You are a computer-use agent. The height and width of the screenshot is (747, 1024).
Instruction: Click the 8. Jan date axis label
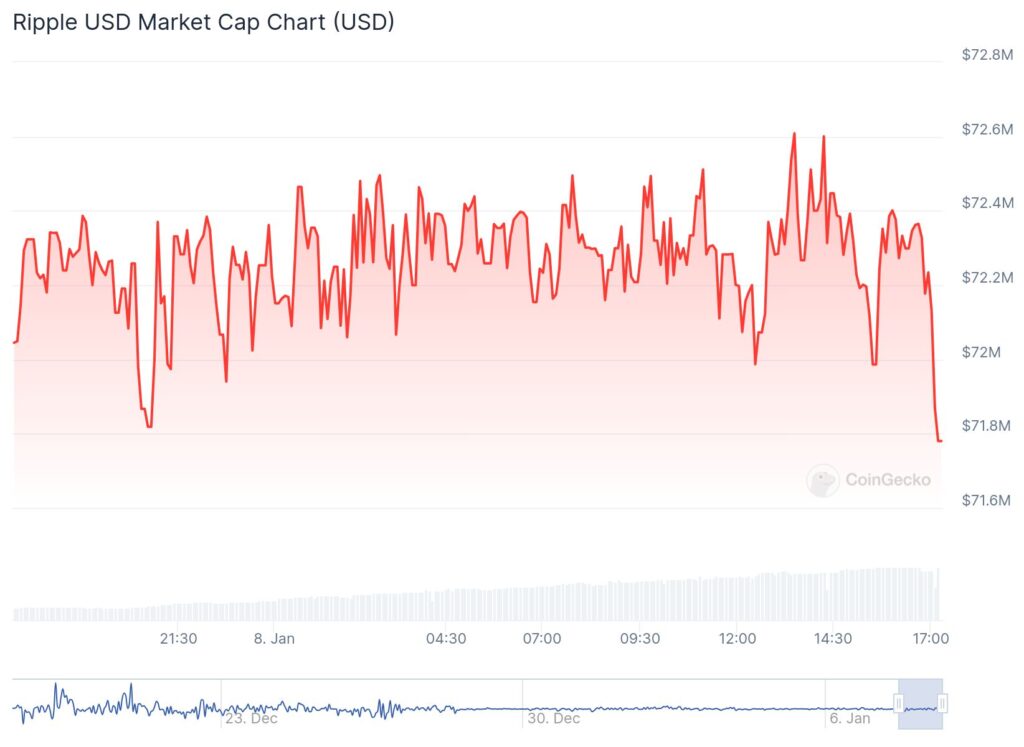pos(271,638)
